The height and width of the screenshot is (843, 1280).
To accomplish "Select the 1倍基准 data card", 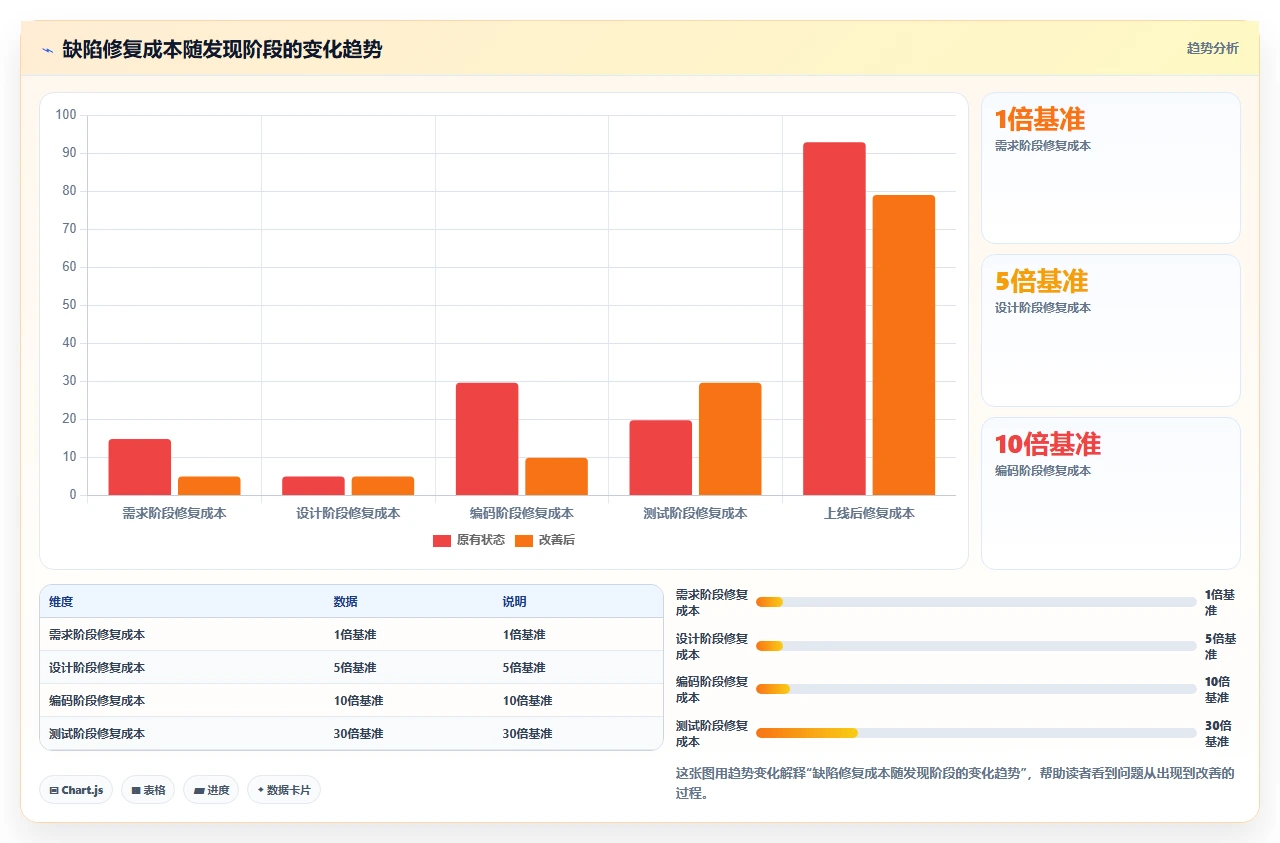I will coord(1111,168).
